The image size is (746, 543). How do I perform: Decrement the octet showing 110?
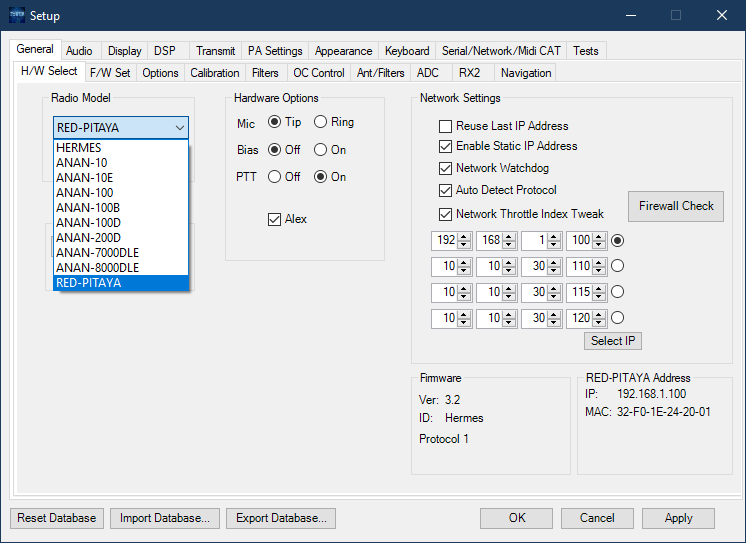point(599,270)
